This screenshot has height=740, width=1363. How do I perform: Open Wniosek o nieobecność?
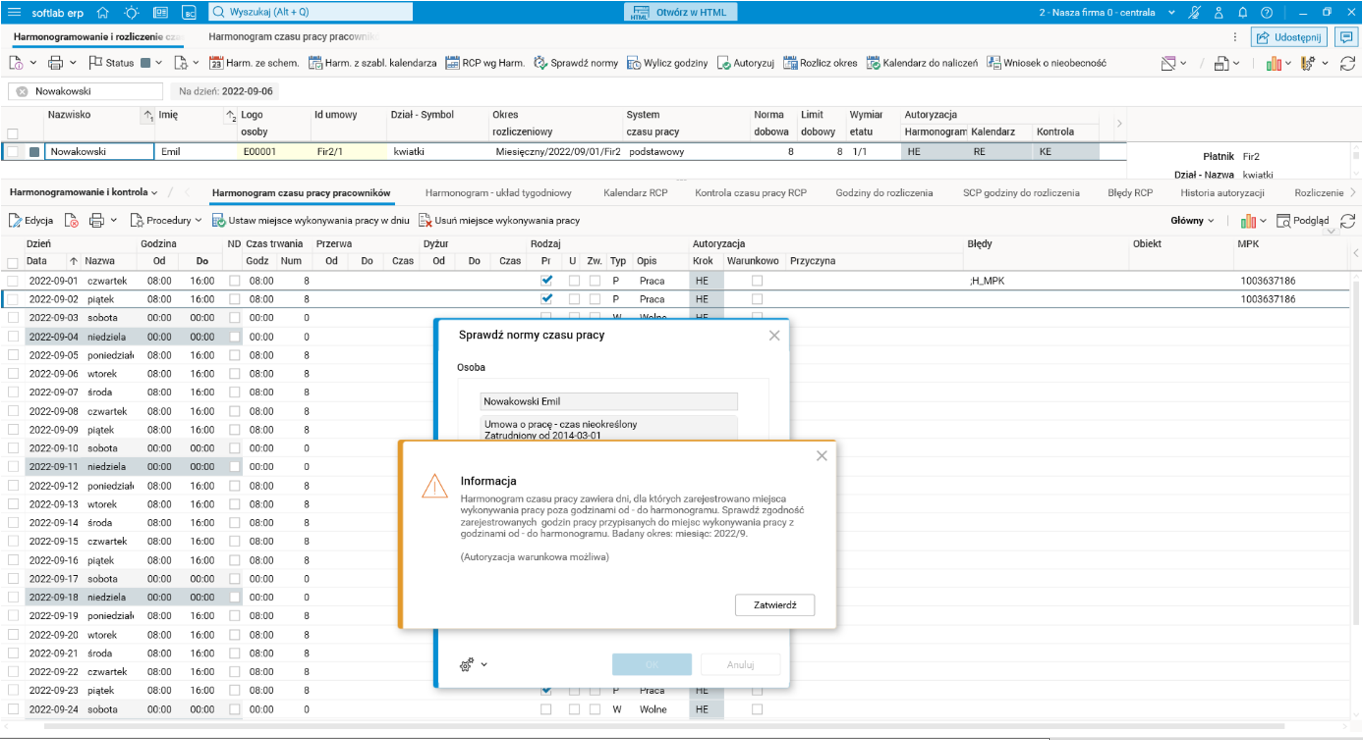point(1046,63)
